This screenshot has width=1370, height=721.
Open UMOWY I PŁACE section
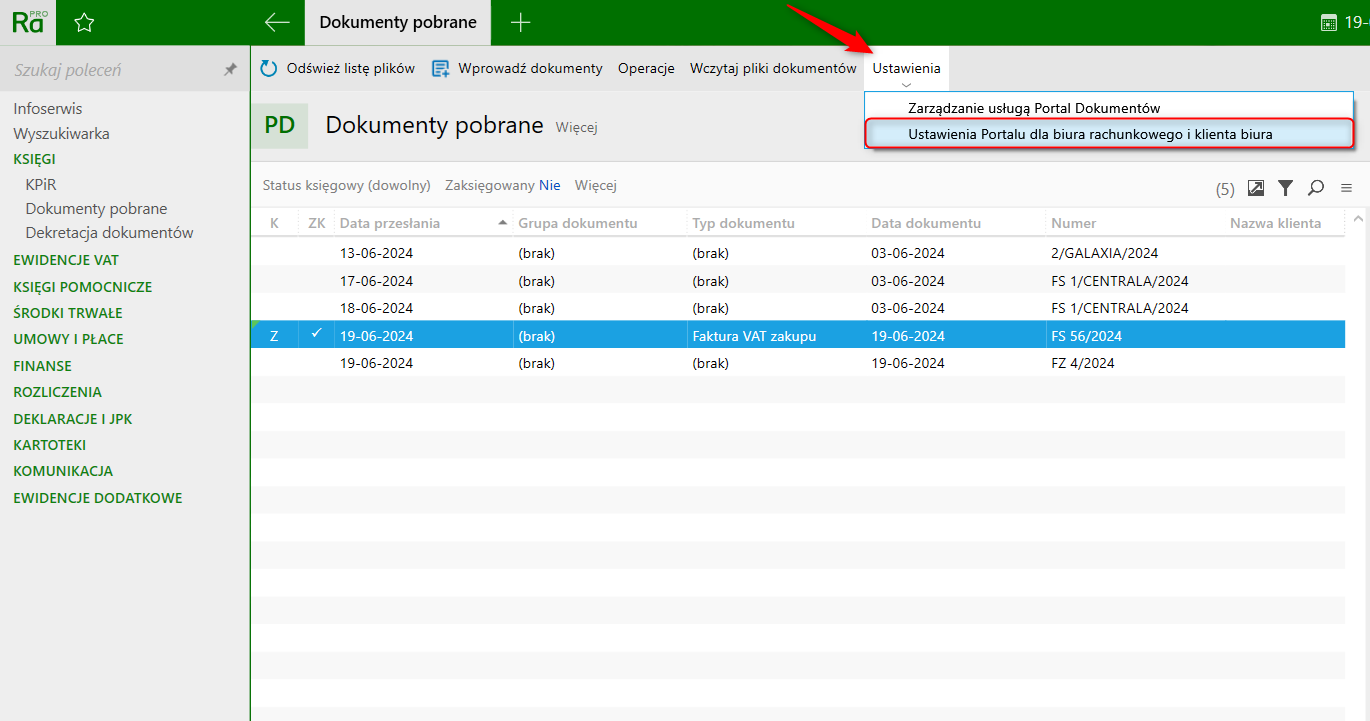(x=69, y=339)
